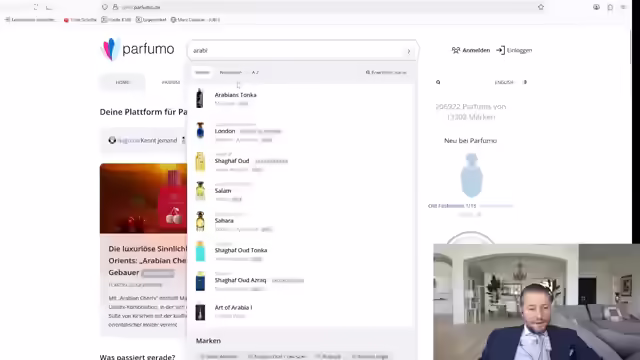640x360 pixels.
Task: Open the 'Die luxuriöse Sinnlichkeit' article headline
Action: pyautogui.click(x=147, y=260)
